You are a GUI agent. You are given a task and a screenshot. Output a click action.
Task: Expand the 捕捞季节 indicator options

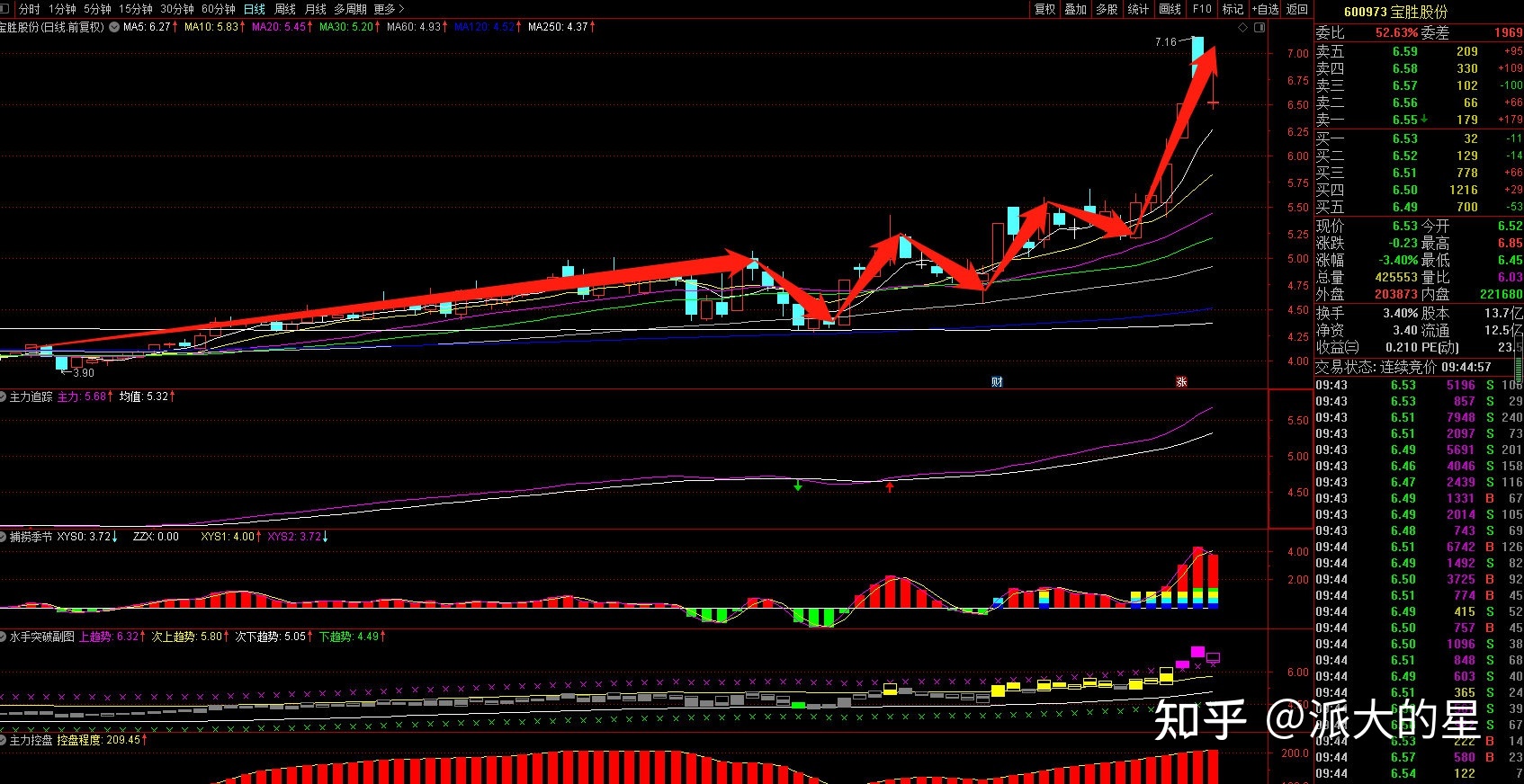[4, 537]
